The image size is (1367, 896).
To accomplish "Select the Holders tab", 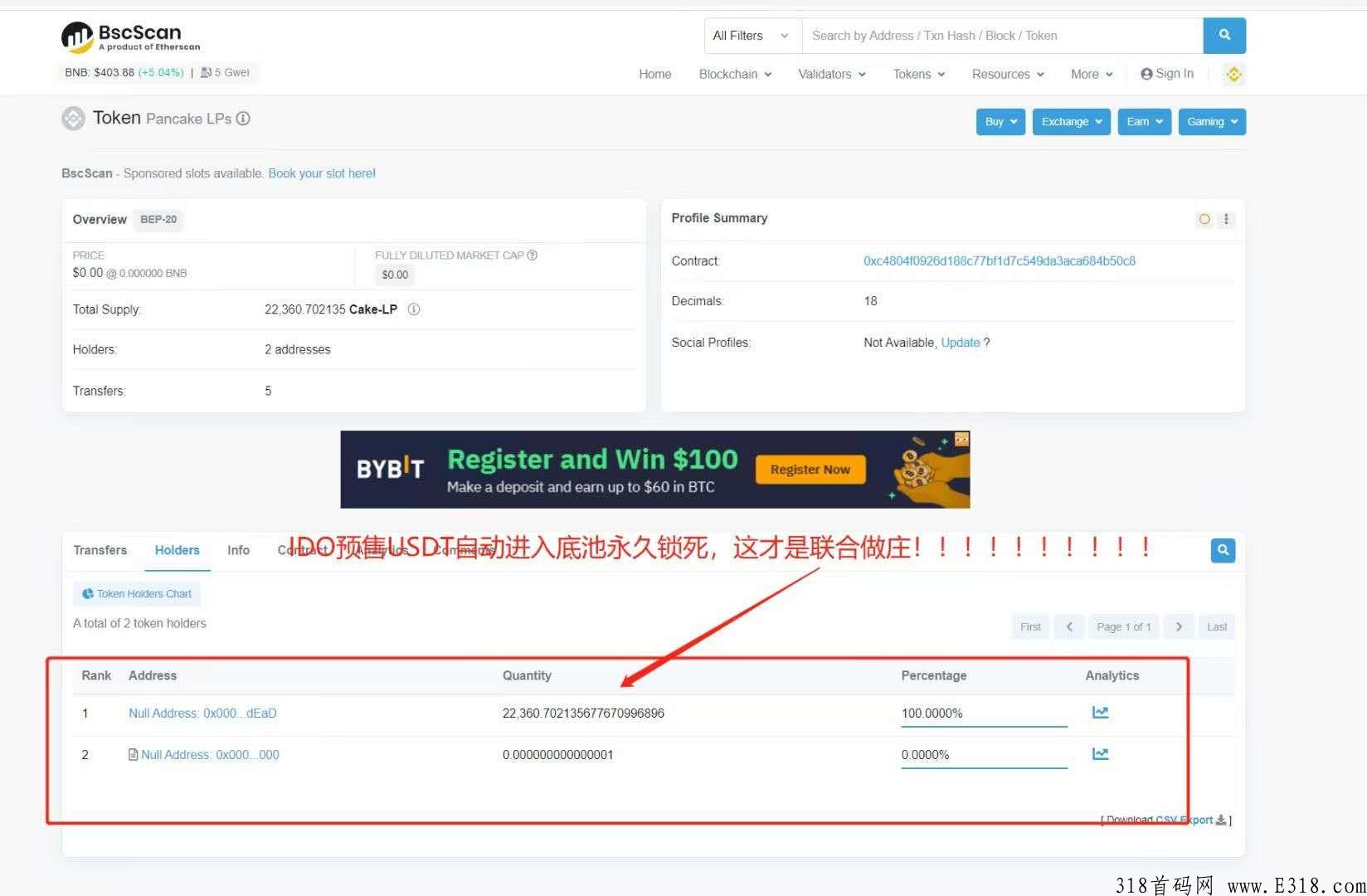I will tap(178, 550).
